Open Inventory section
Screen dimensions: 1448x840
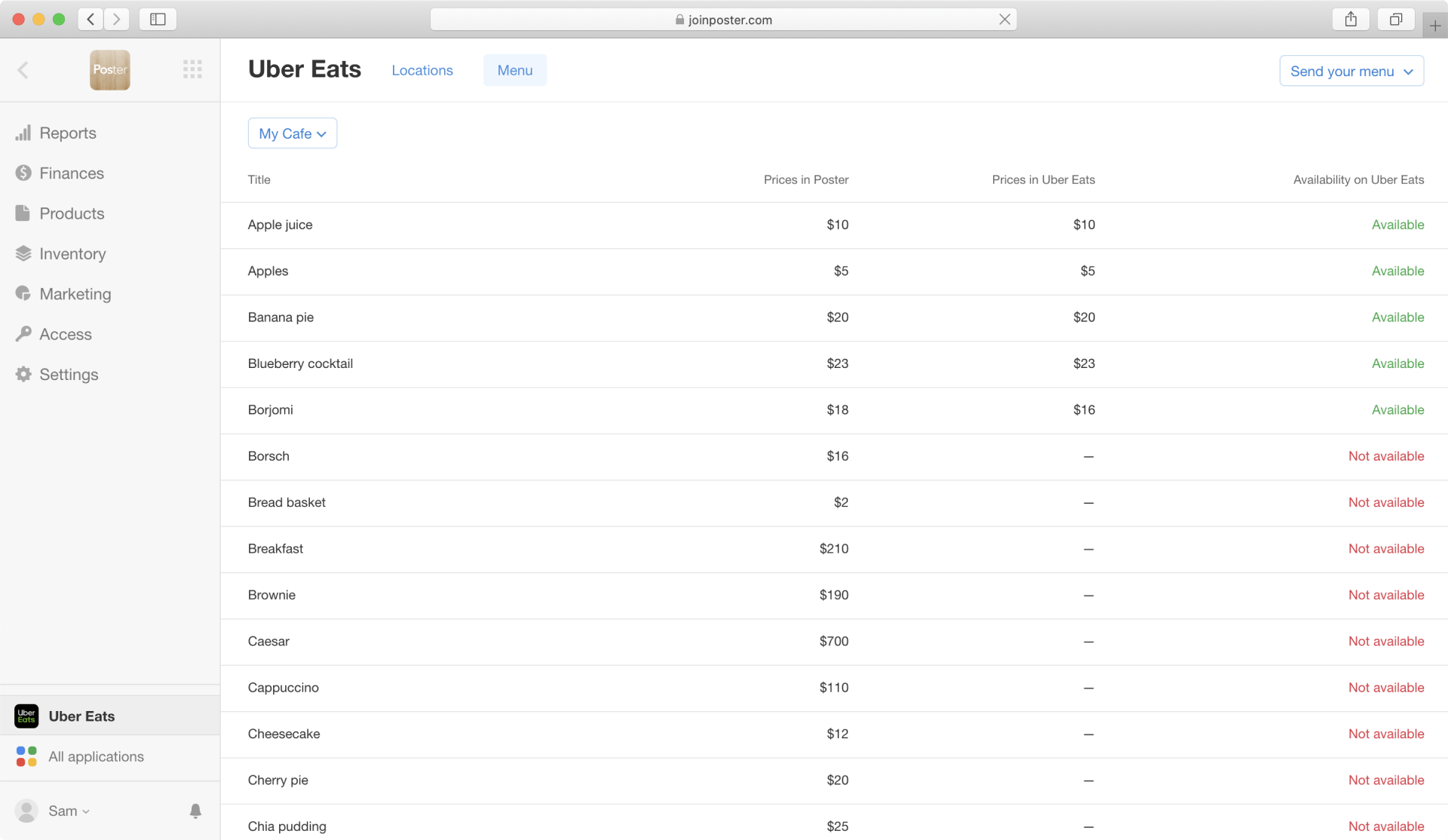click(x=72, y=254)
